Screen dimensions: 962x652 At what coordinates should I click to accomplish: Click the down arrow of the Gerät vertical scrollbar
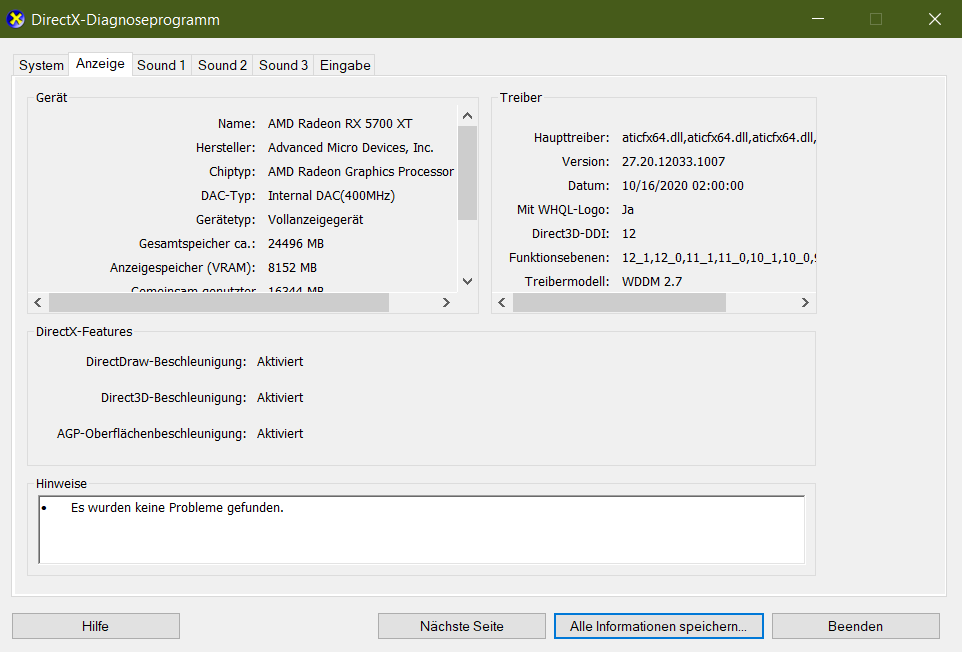pos(468,282)
